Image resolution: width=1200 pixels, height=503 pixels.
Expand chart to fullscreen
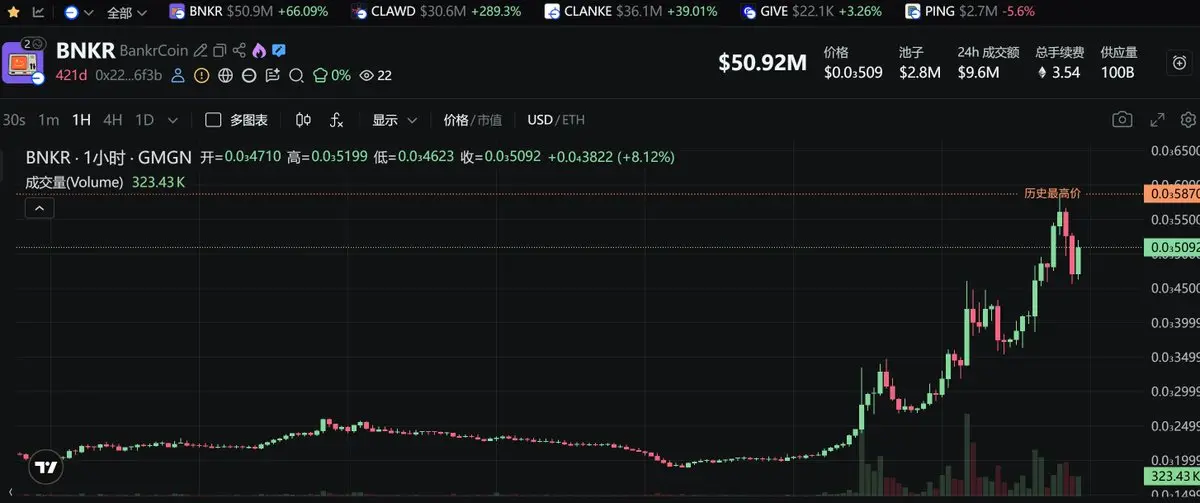tap(1158, 120)
